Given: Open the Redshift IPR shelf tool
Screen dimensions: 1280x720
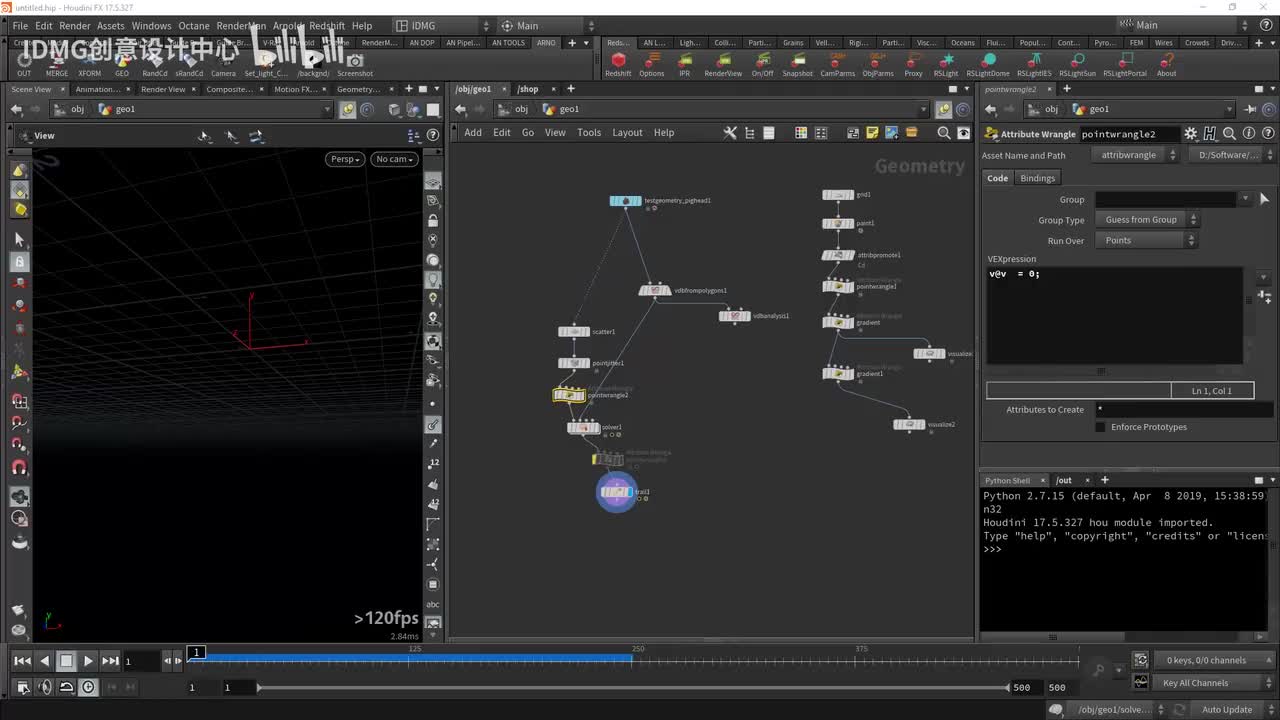Looking at the screenshot, I should 684,62.
